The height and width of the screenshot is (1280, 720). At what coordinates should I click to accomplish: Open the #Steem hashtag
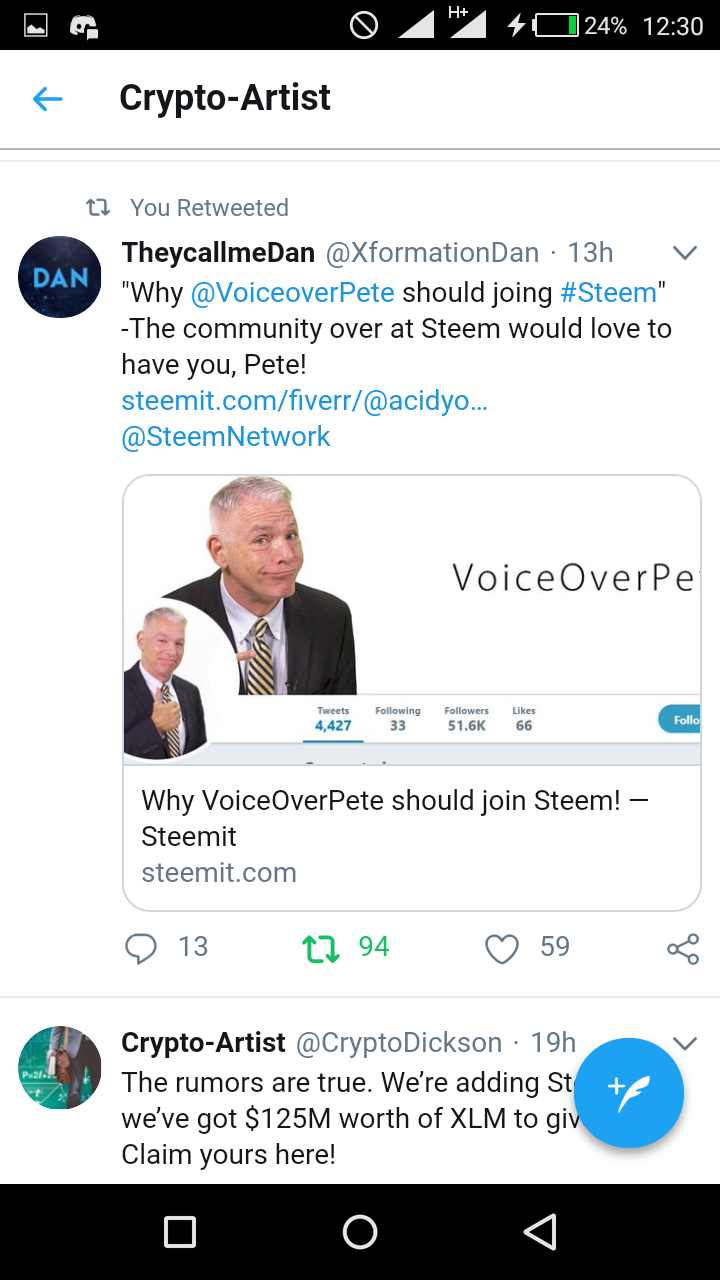click(x=609, y=292)
